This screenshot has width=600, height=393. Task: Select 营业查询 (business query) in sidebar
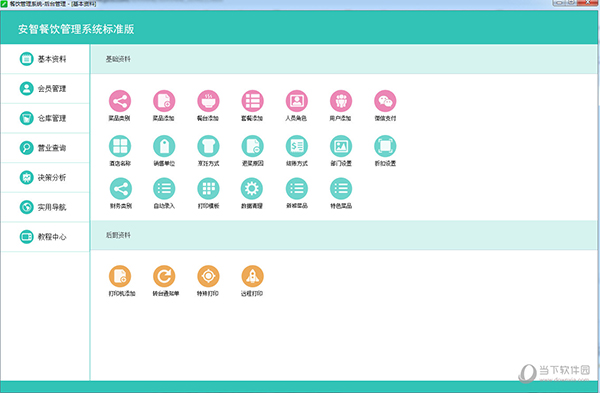click(x=45, y=148)
